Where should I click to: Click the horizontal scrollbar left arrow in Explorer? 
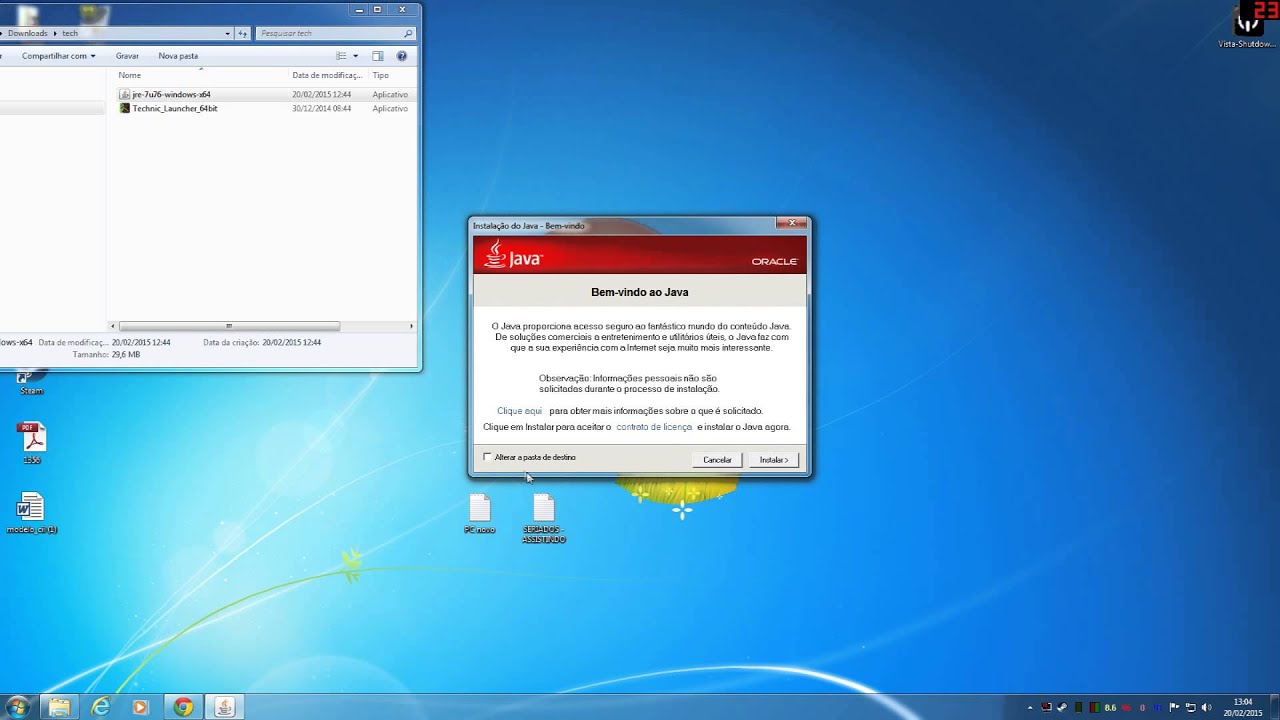[x=113, y=326]
